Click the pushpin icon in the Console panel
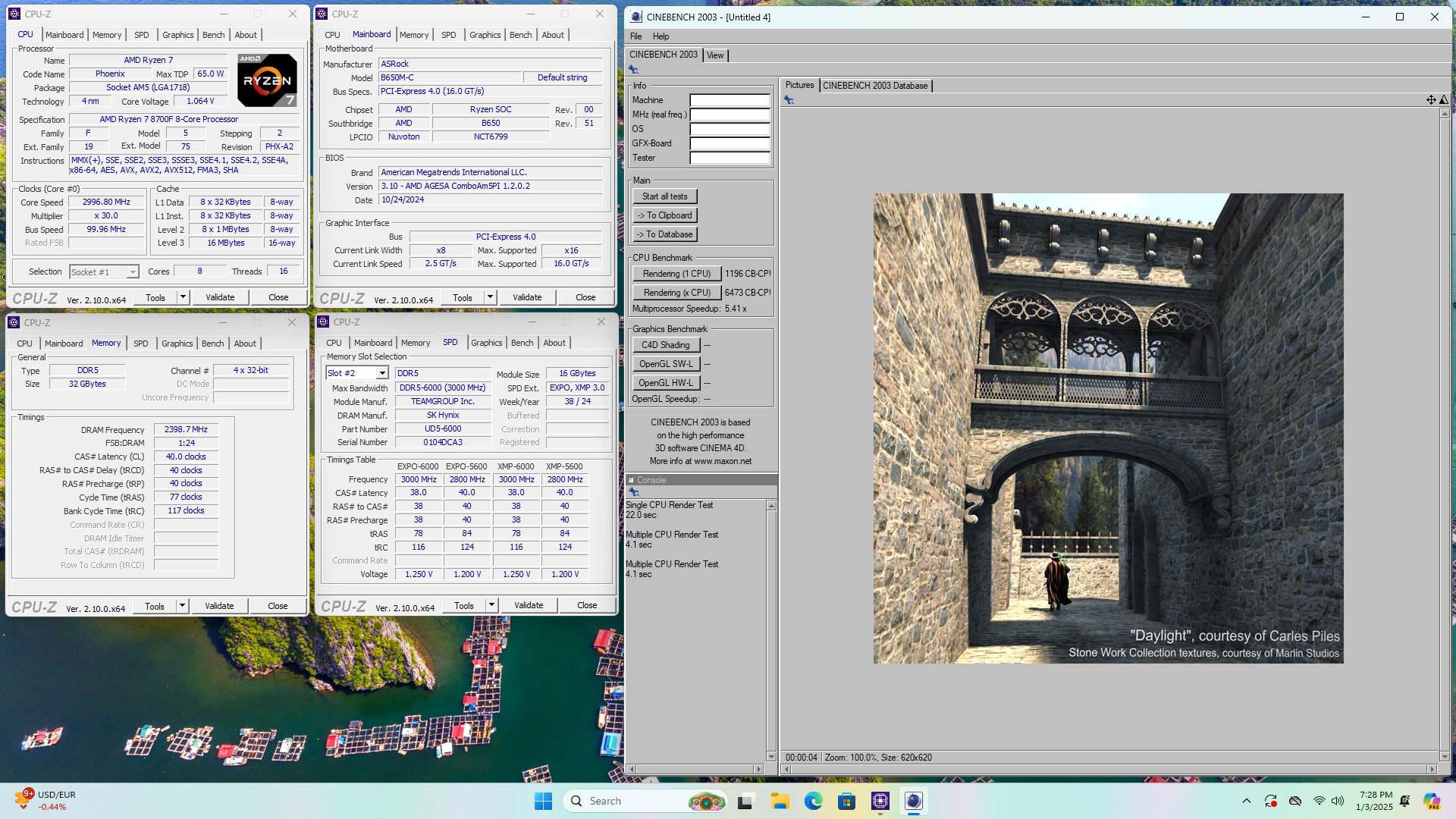1456x819 pixels. pos(634,492)
